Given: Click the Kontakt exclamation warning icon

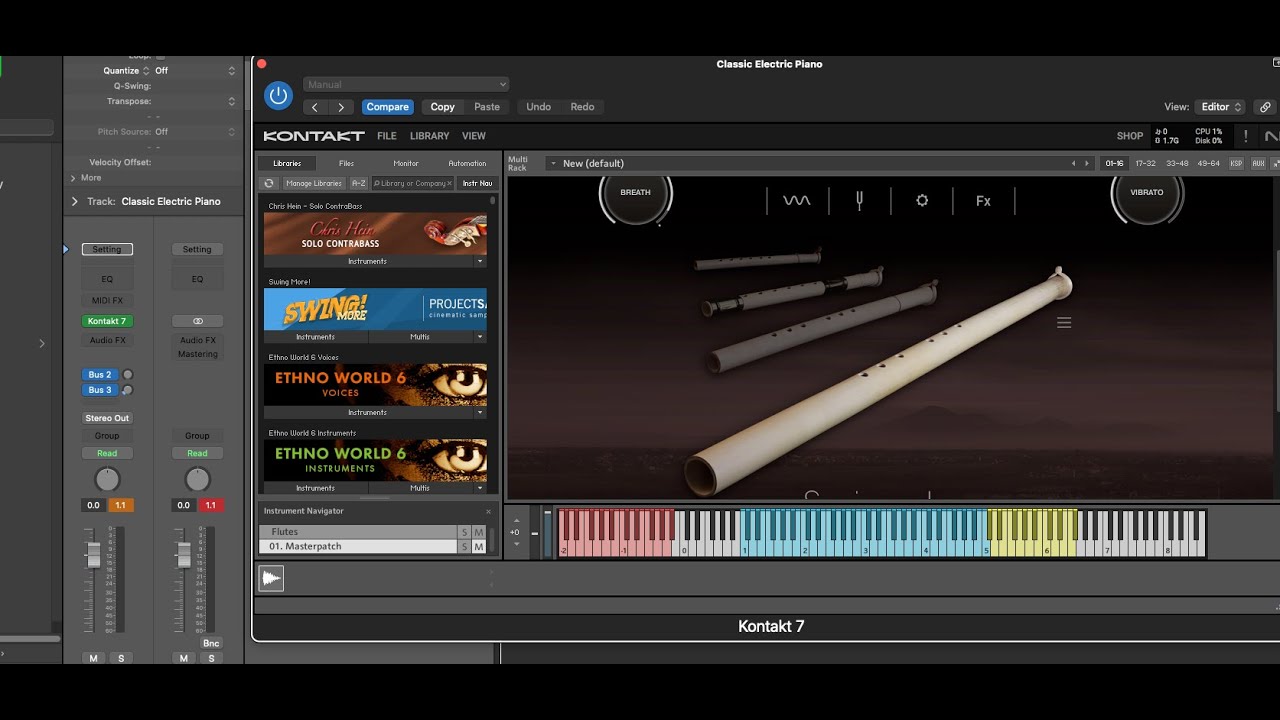Looking at the screenshot, I should 1246,136.
